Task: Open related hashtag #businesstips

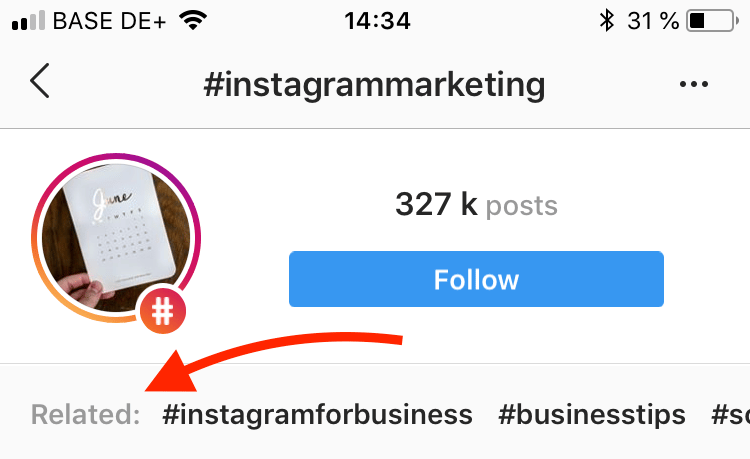Action: [x=592, y=415]
